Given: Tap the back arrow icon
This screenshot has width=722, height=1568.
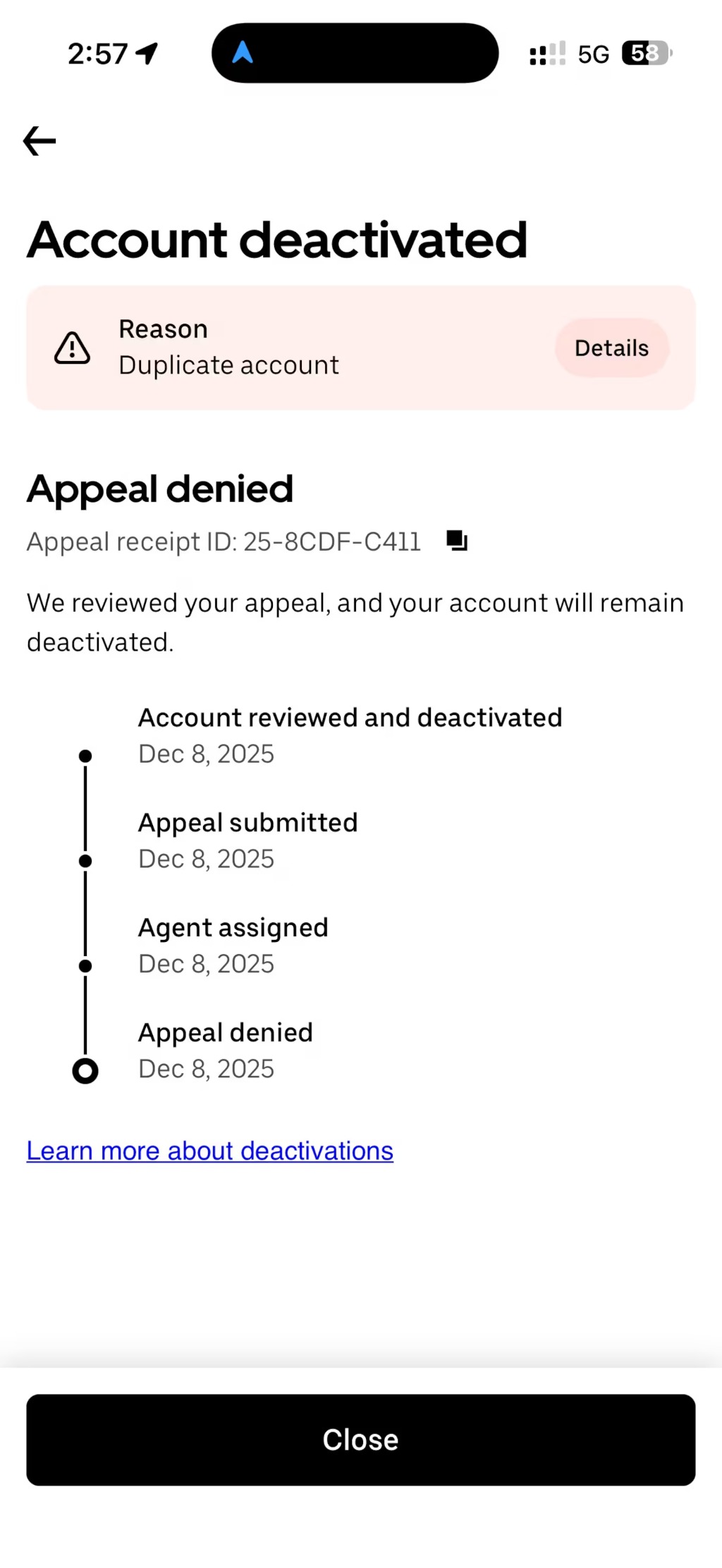Looking at the screenshot, I should click(x=39, y=141).
